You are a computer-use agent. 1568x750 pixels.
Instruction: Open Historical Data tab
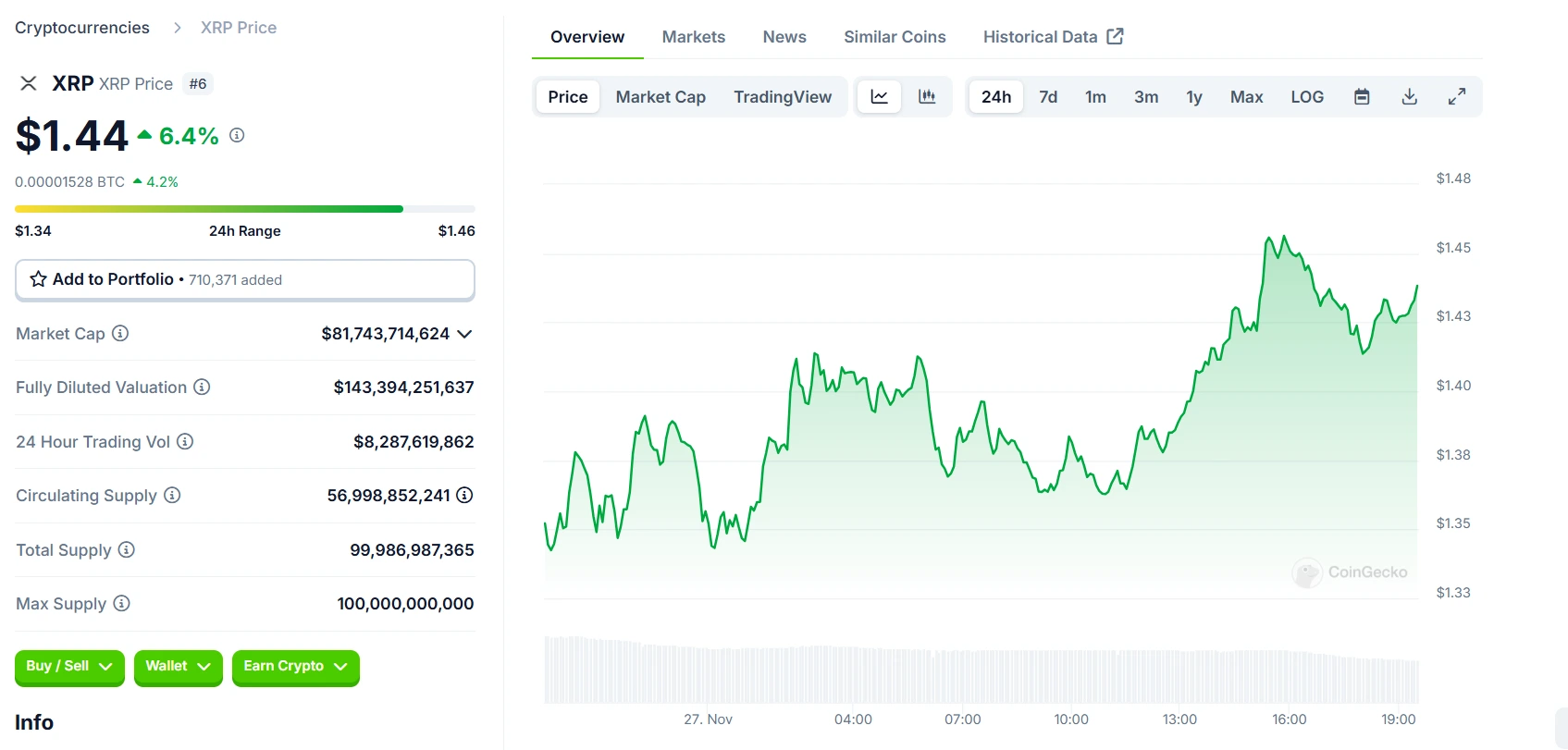click(1053, 37)
